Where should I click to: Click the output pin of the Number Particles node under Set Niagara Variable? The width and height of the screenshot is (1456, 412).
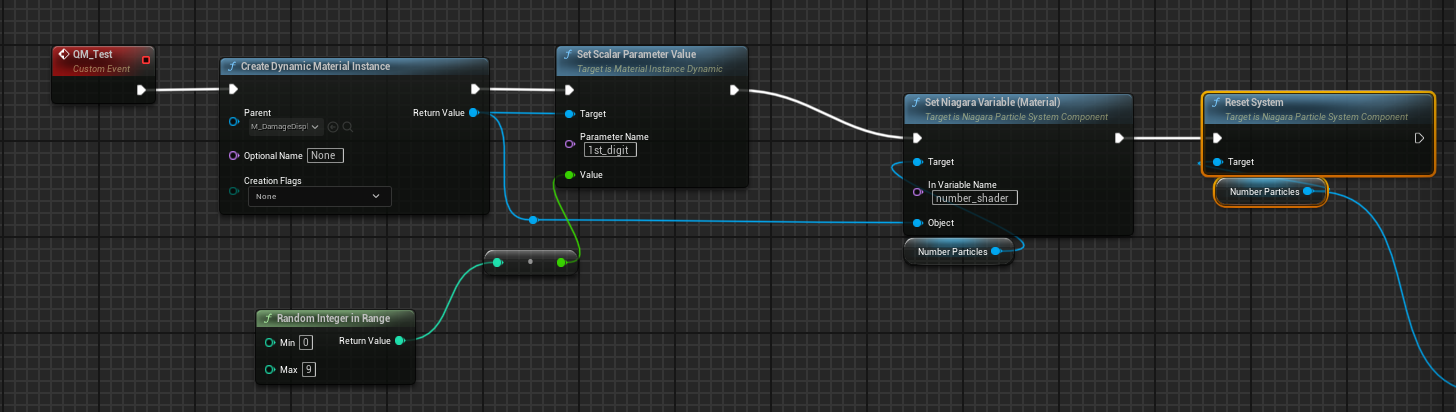point(997,251)
